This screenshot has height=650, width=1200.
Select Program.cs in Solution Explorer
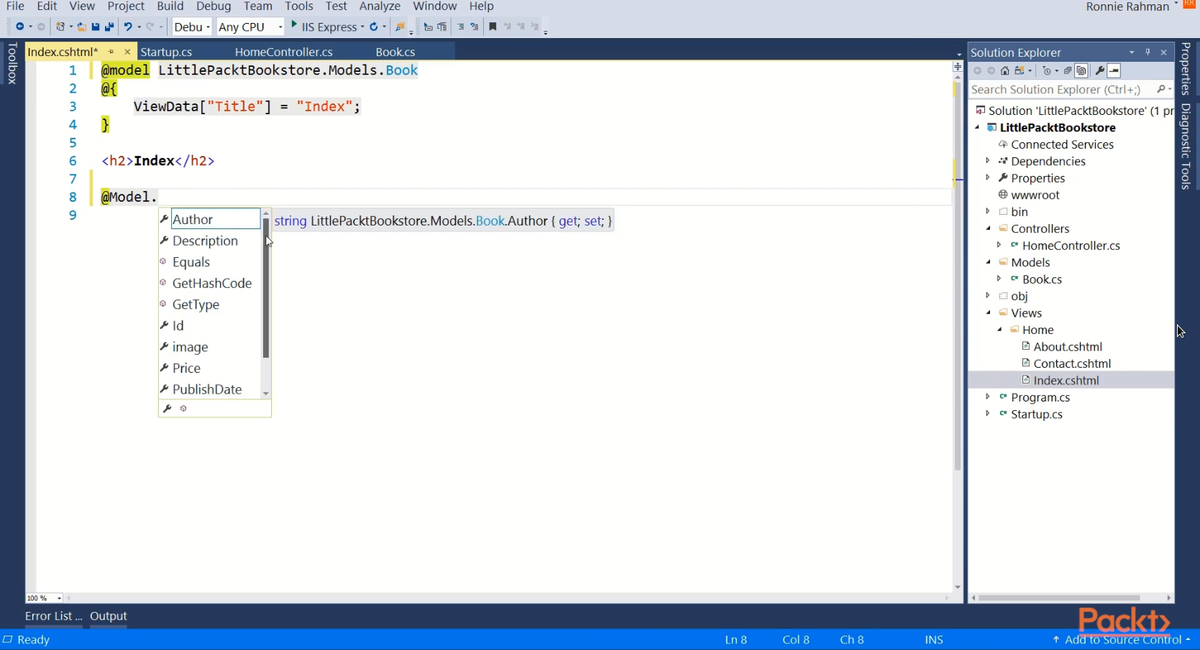click(x=1039, y=397)
